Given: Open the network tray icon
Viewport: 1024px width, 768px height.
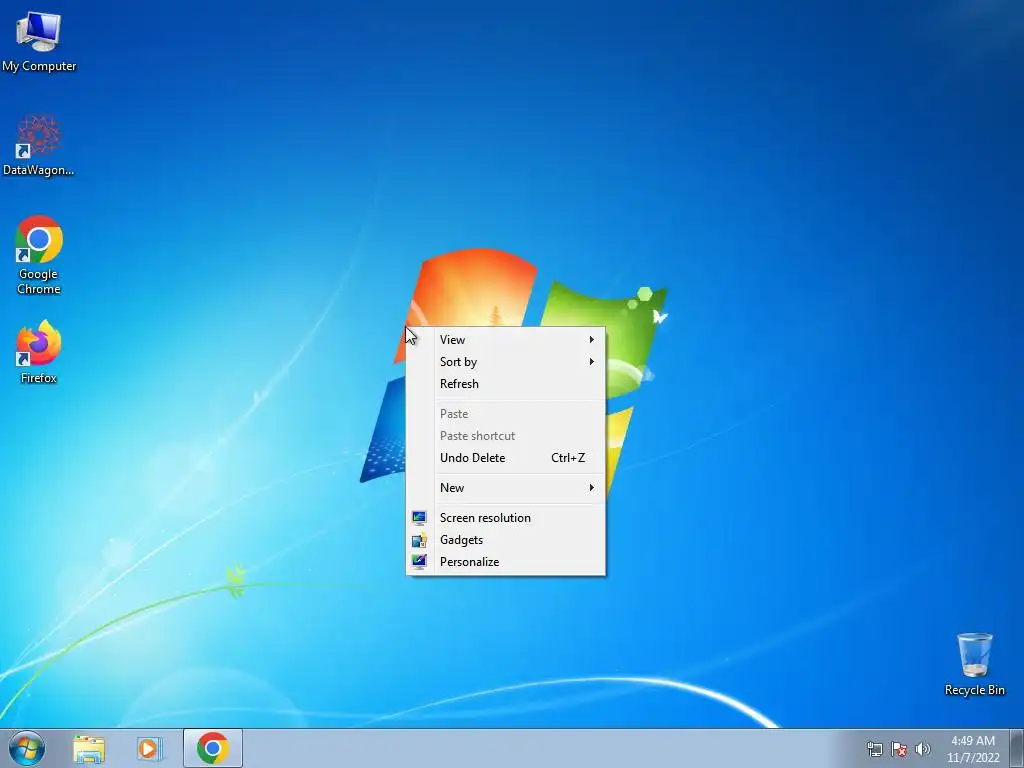Looking at the screenshot, I should [874, 749].
